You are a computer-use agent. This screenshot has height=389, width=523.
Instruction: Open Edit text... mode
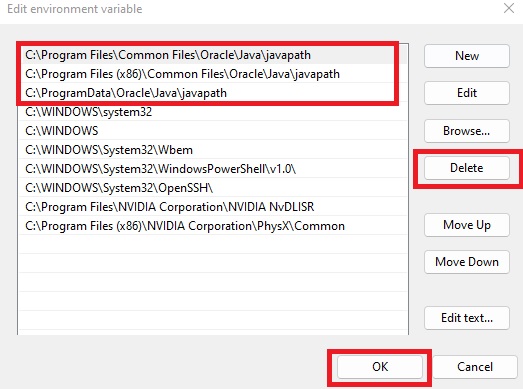pos(467,318)
